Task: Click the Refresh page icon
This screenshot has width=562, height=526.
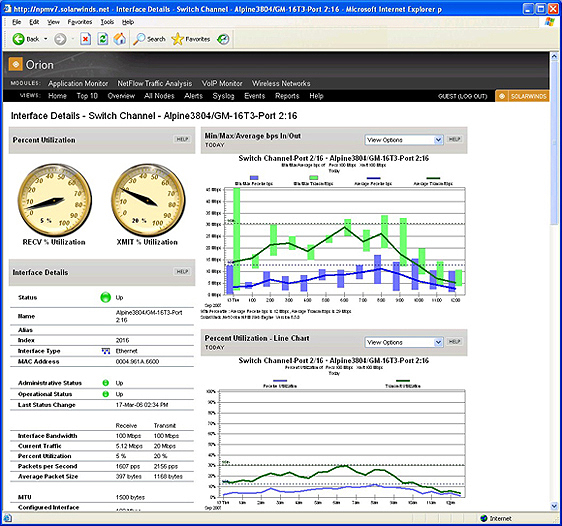Action: click(103, 39)
